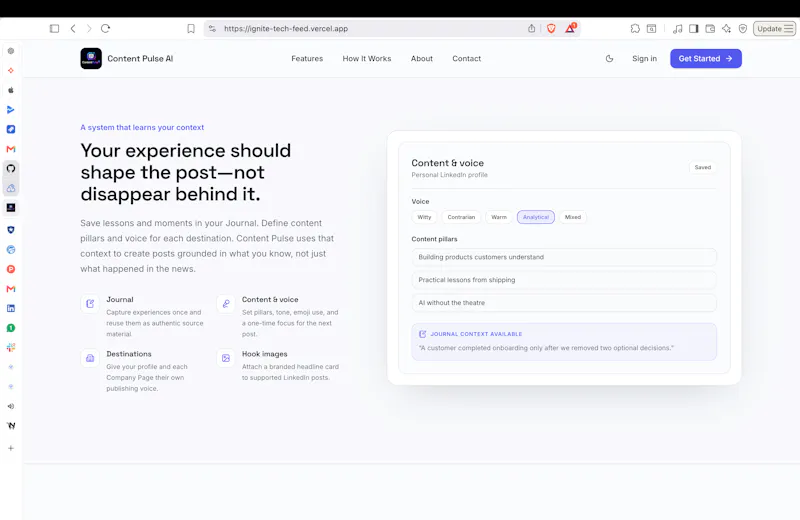This screenshot has height=520, width=800.
Task: Select the Analytical voice option
Action: pos(536,217)
